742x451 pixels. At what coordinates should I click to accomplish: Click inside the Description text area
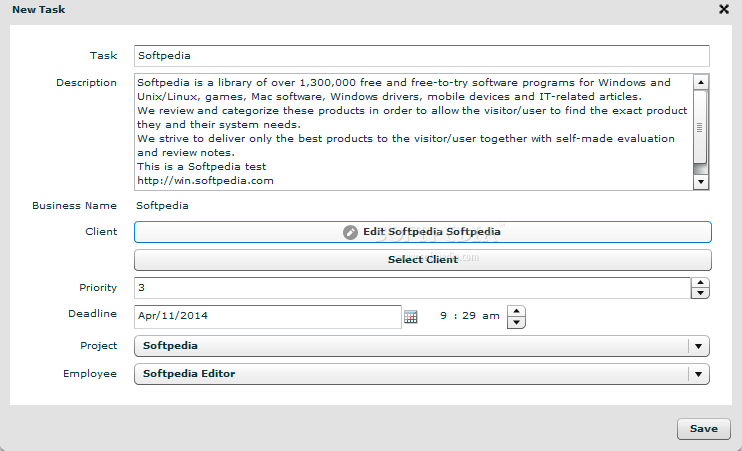click(414, 132)
